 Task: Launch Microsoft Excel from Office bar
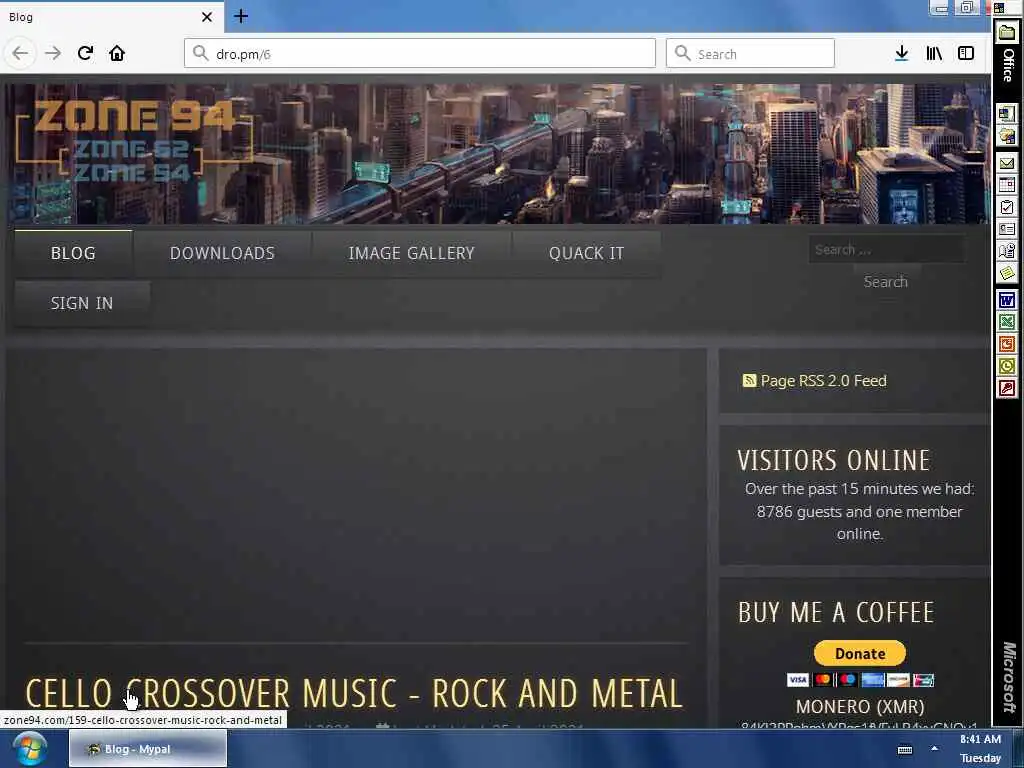[1007, 322]
